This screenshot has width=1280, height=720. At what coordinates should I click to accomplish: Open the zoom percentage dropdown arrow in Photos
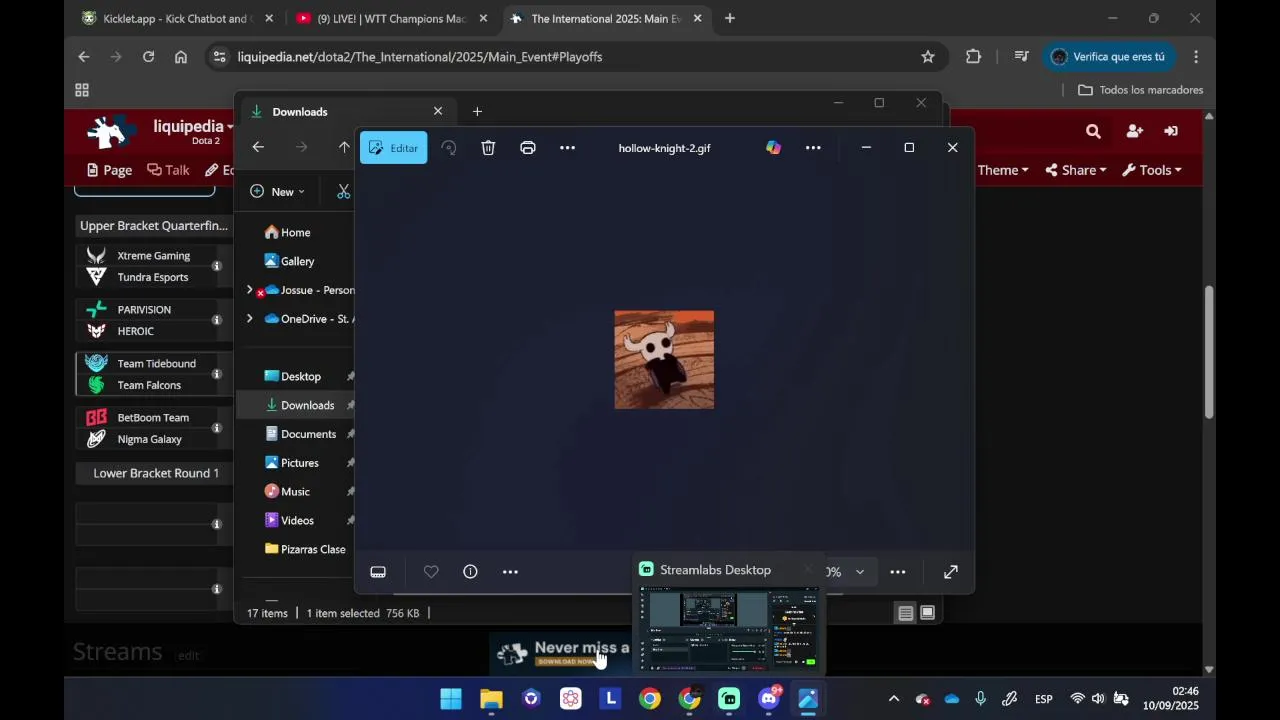[x=860, y=572]
